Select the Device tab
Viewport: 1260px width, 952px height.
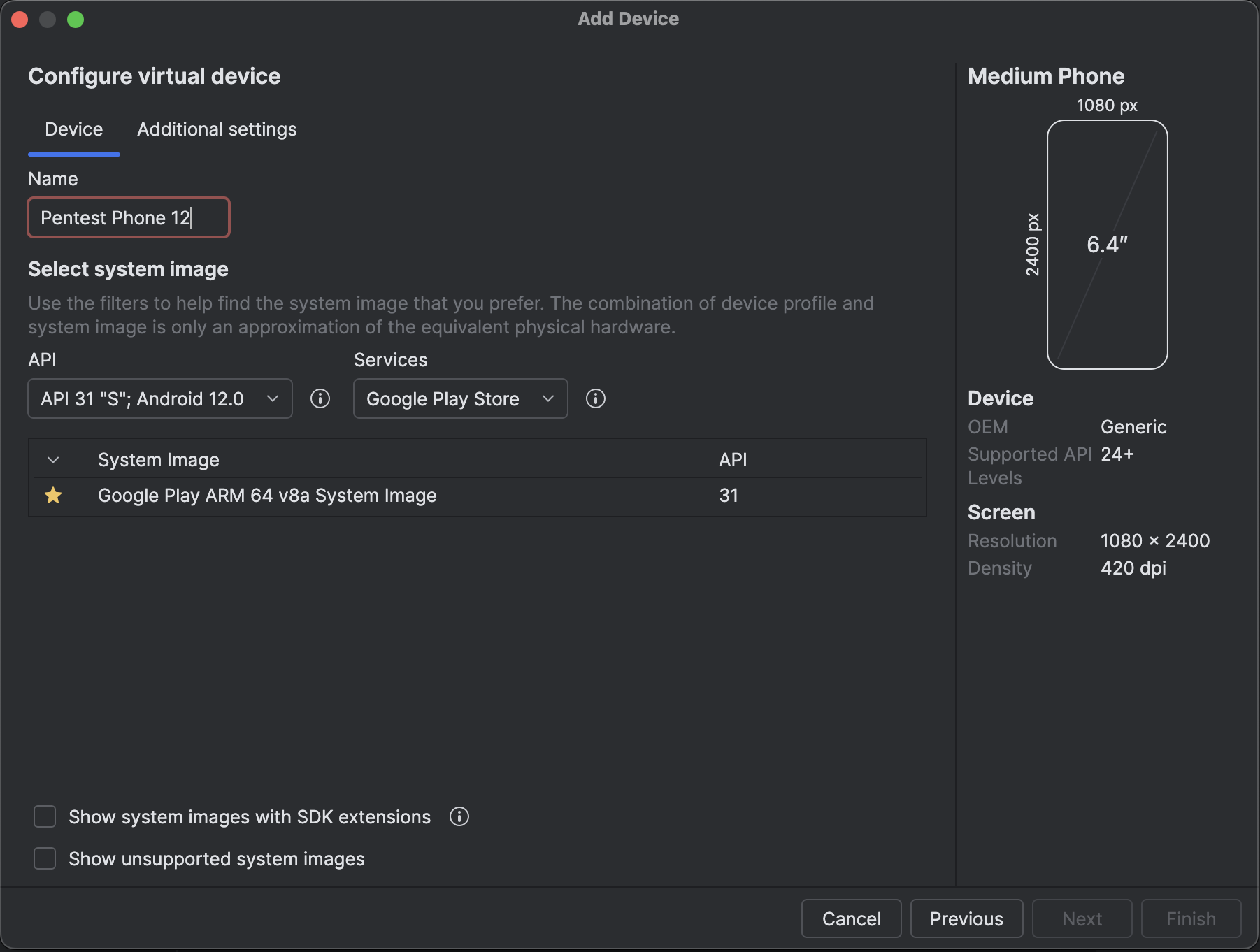pos(74,129)
